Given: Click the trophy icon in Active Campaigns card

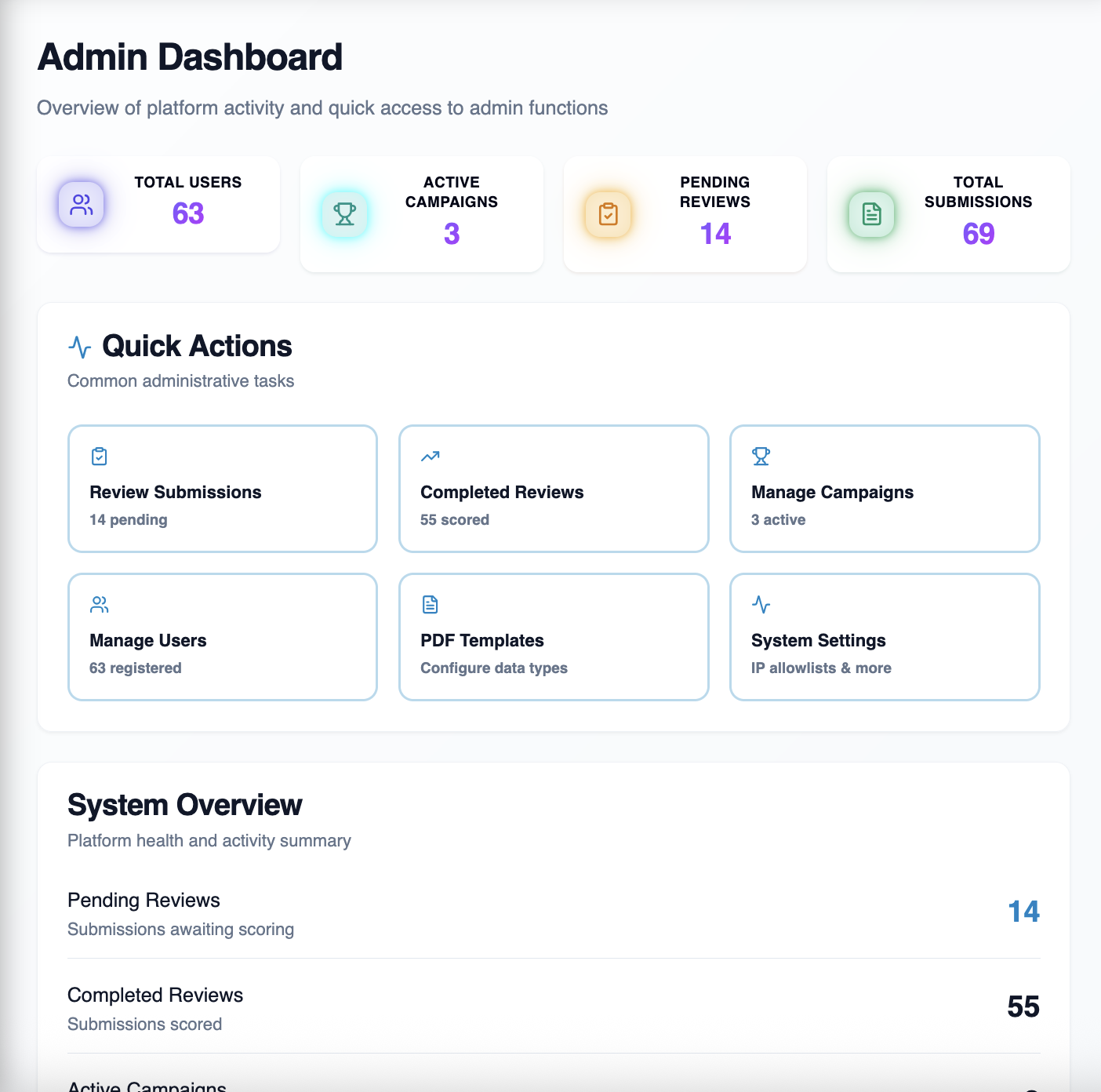Looking at the screenshot, I should pyautogui.click(x=345, y=214).
